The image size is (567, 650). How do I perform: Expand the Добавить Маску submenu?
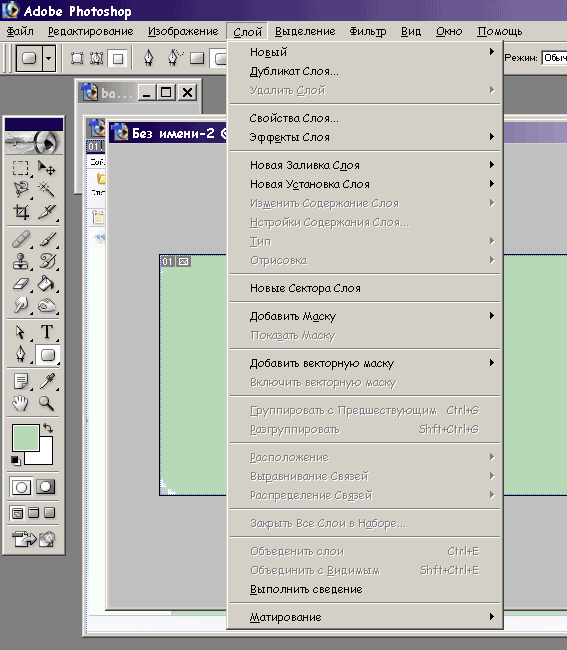pyautogui.click(x=365, y=316)
